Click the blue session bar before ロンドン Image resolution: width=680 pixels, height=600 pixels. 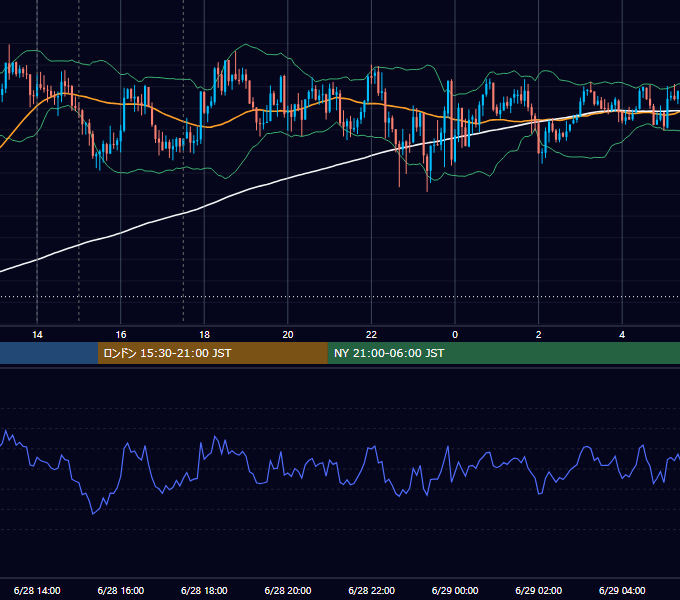pos(49,353)
